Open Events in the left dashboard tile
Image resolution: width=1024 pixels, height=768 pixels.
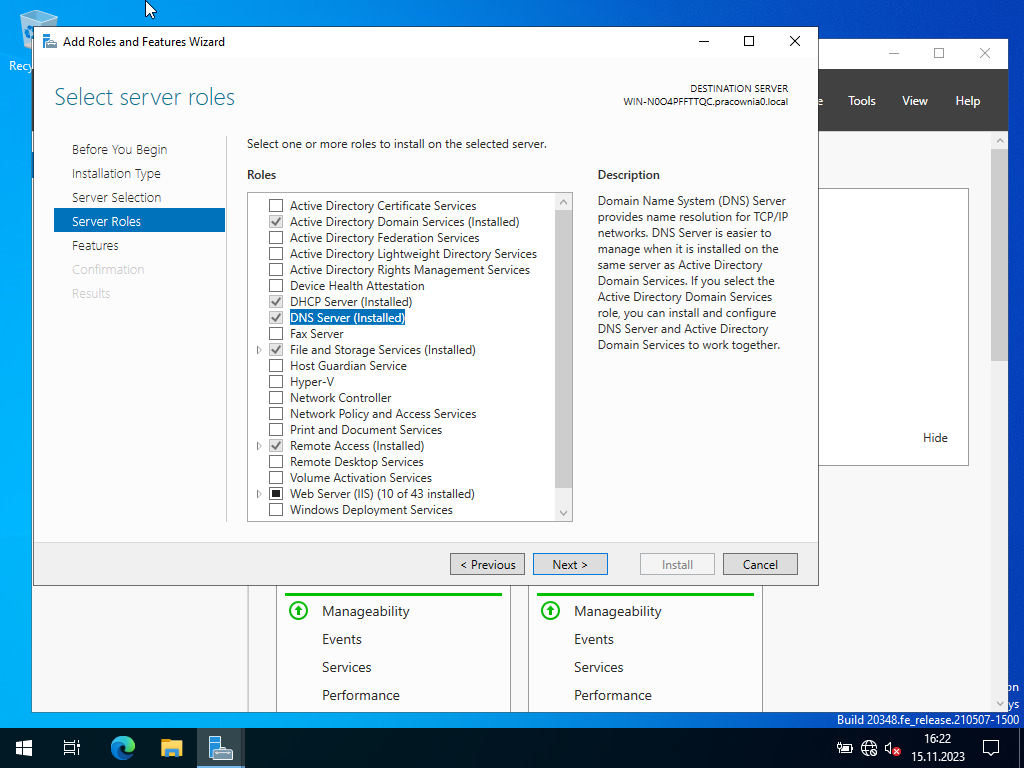point(342,639)
